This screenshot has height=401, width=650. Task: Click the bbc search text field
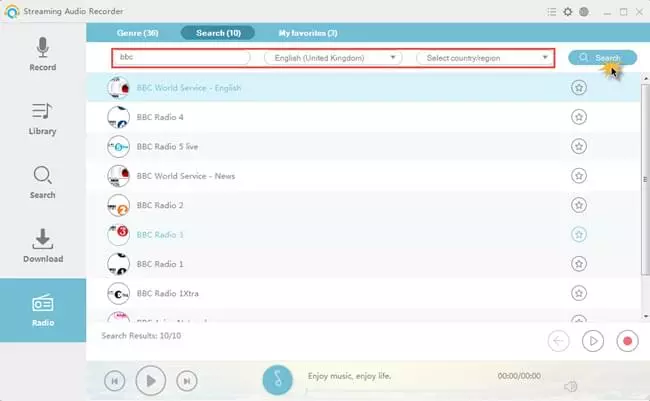(181, 57)
